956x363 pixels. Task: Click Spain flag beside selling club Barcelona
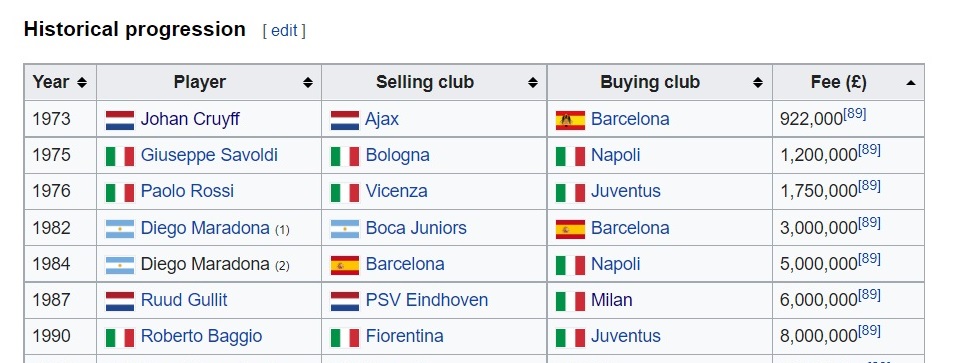[344, 265]
